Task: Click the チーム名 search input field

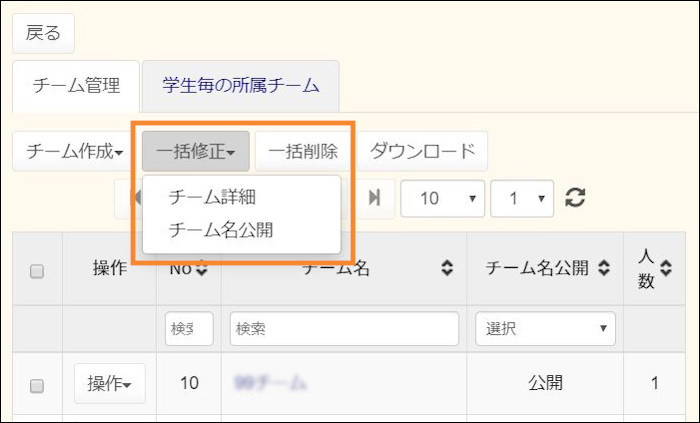Action: pos(343,327)
